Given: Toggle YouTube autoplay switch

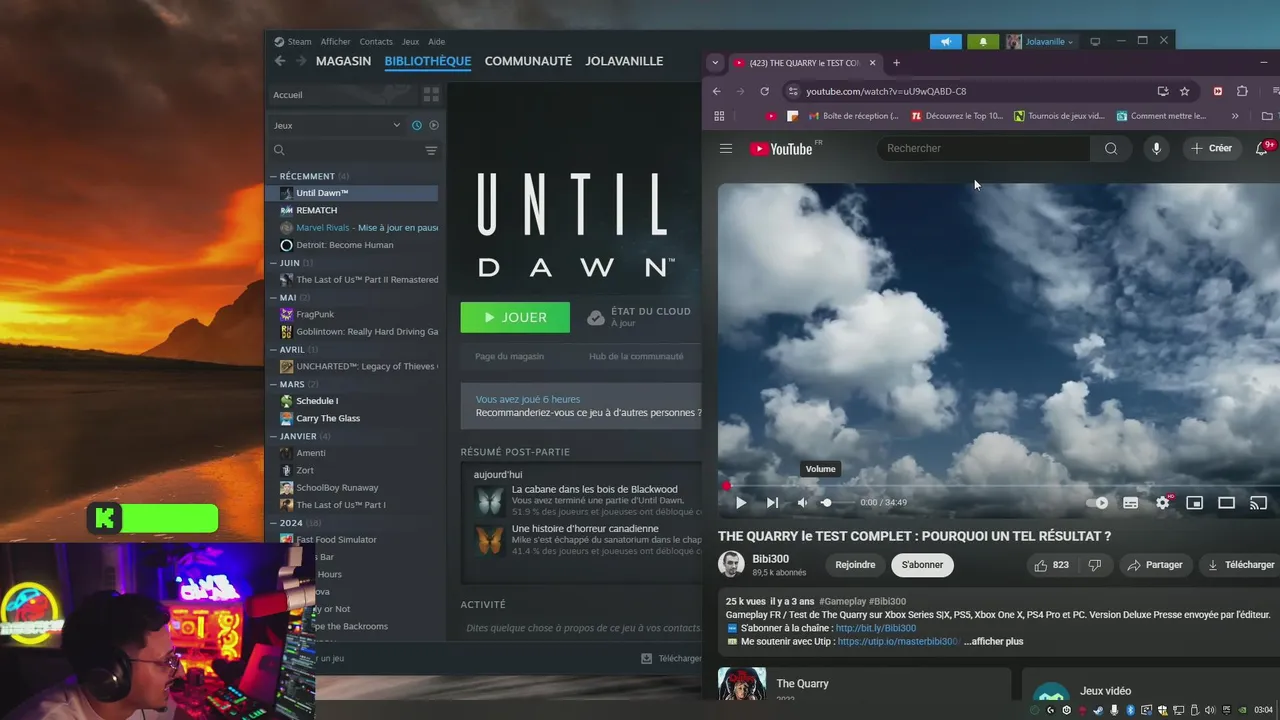Looking at the screenshot, I should (x=1097, y=503).
